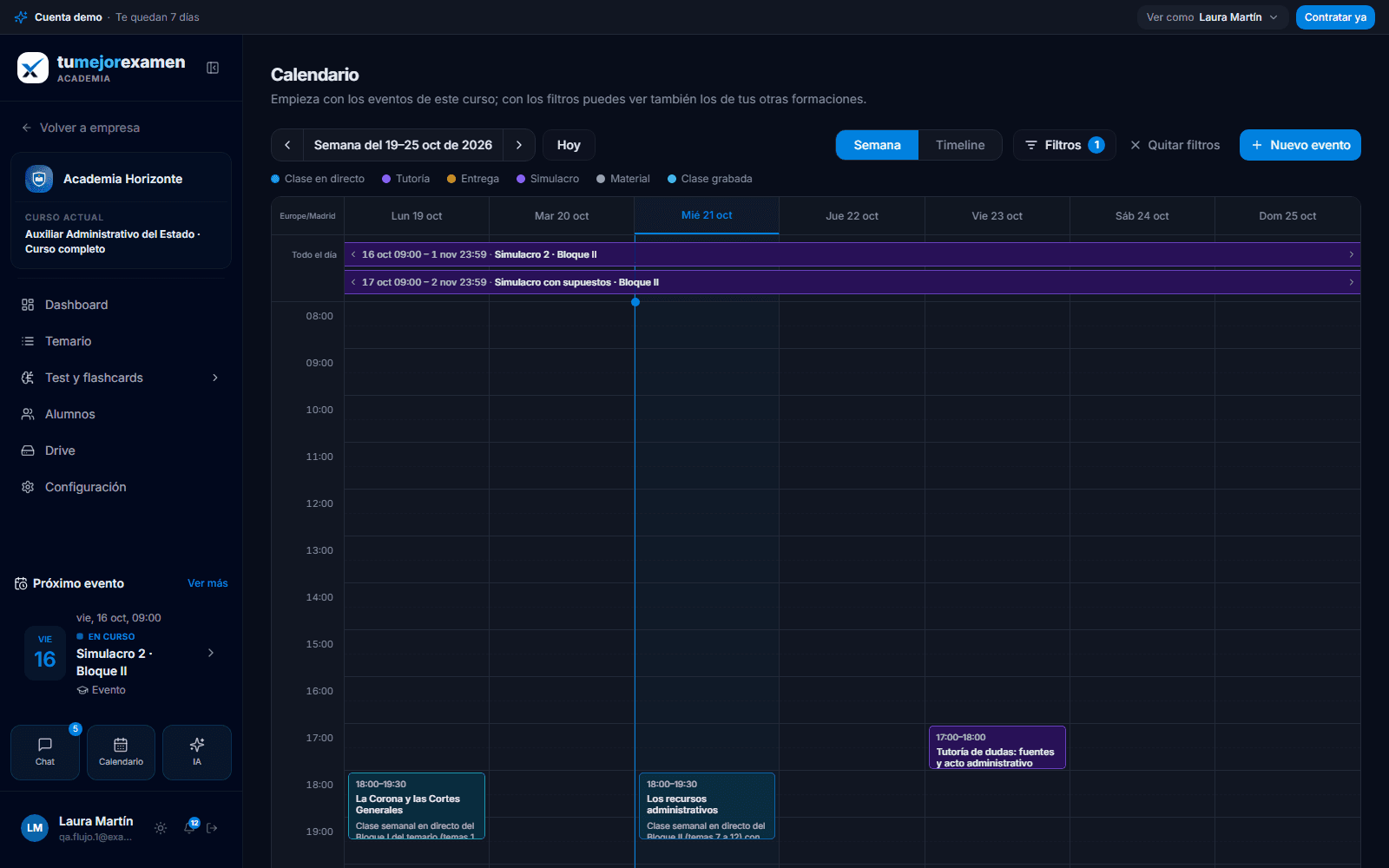Click right chevron on Simulacro 2 event bar

coord(1351,254)
